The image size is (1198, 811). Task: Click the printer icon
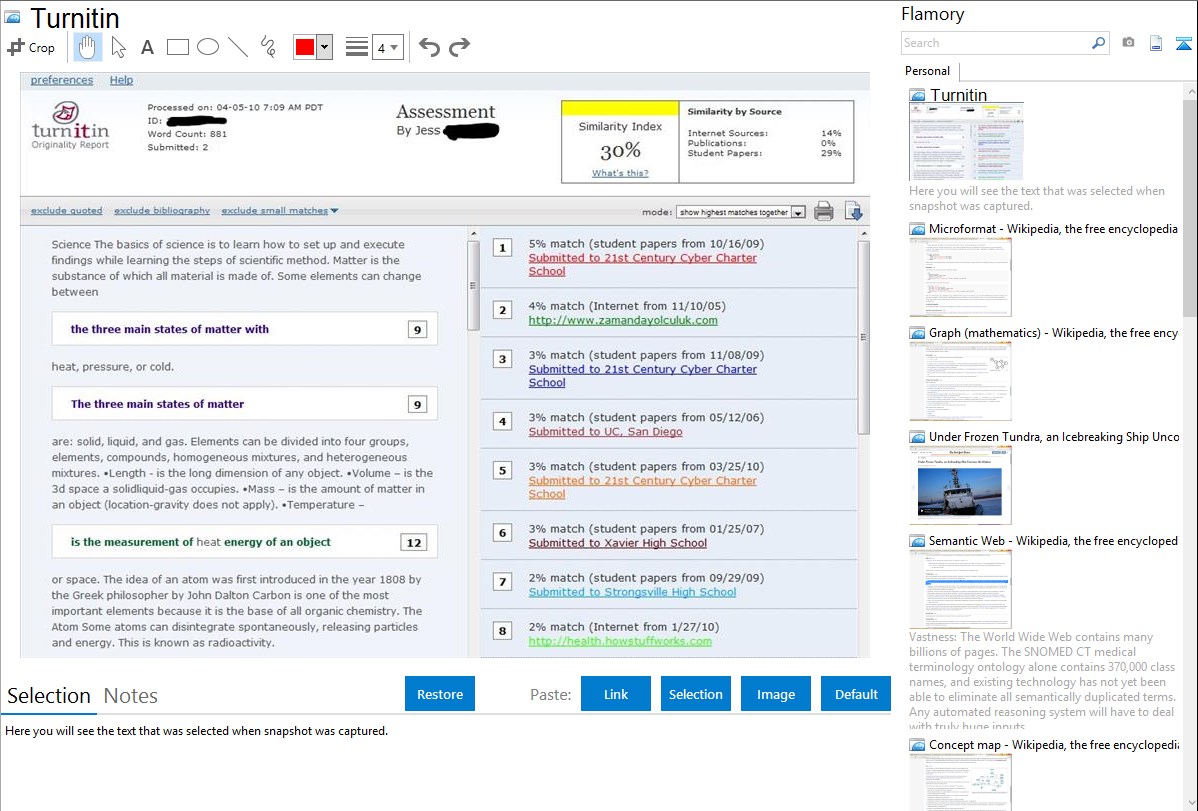tap(824, 211)
